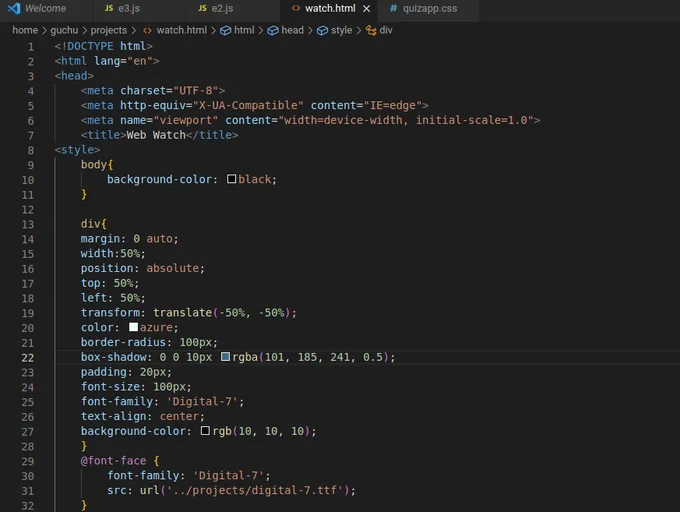Click the JS icon on the e3.js tab

(x=109, y=8)
